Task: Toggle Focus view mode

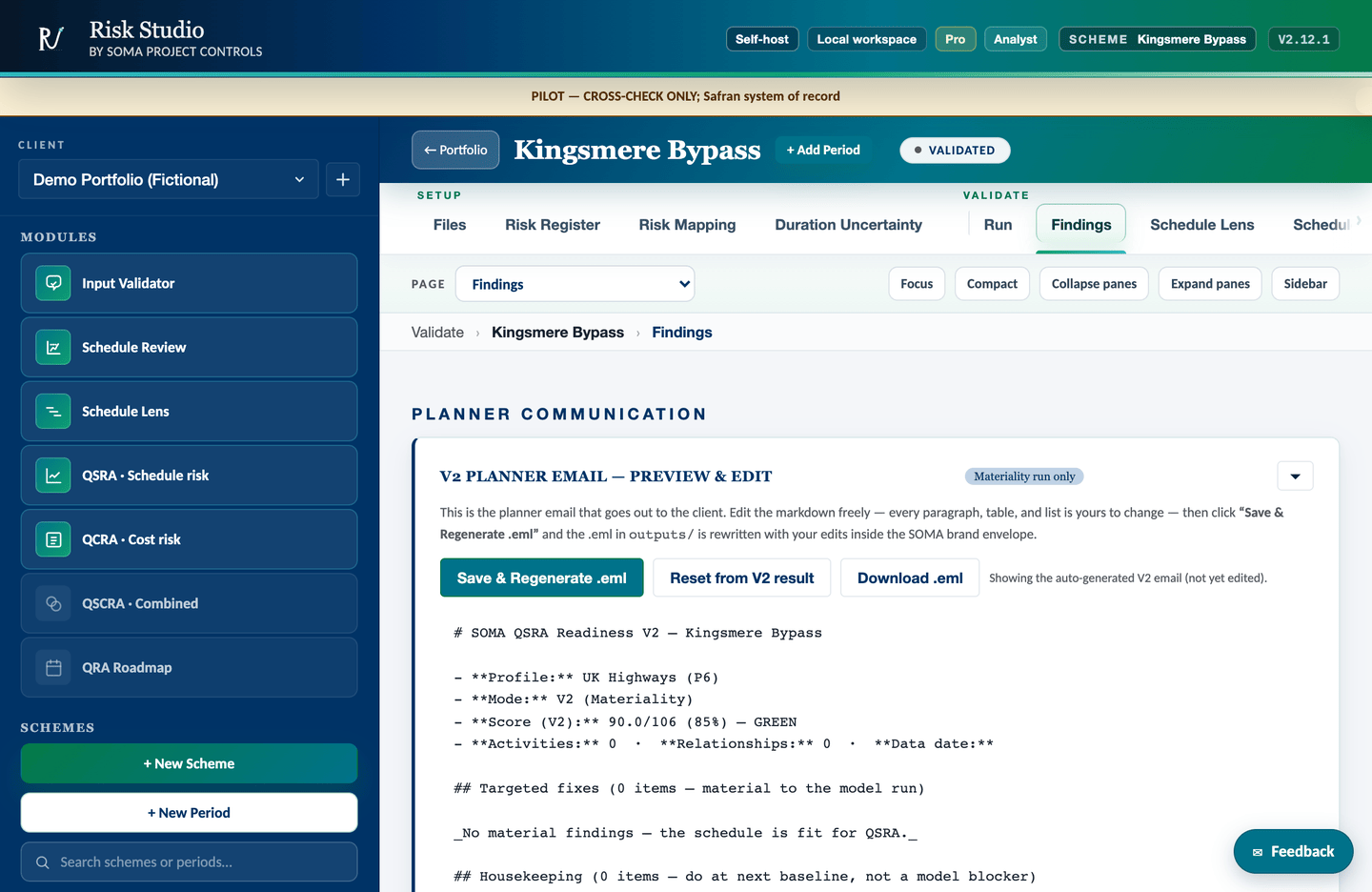Action: [x=917, y=284]
